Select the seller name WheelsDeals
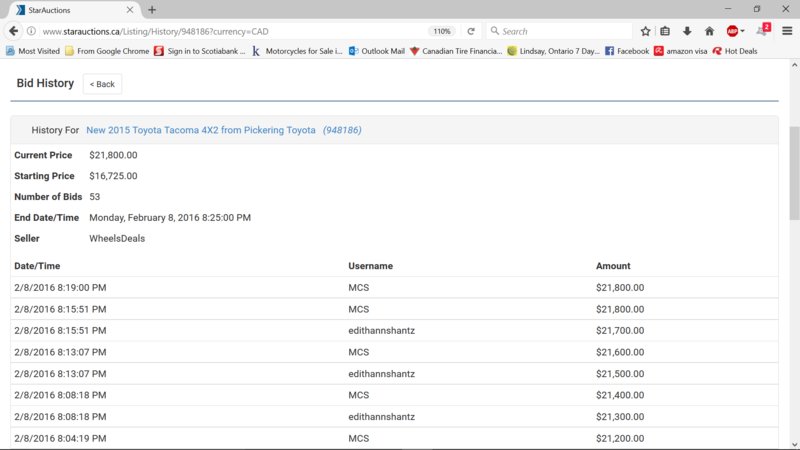Image resolution: width=800 pixels, height=450 pixels. click(117, 239)
